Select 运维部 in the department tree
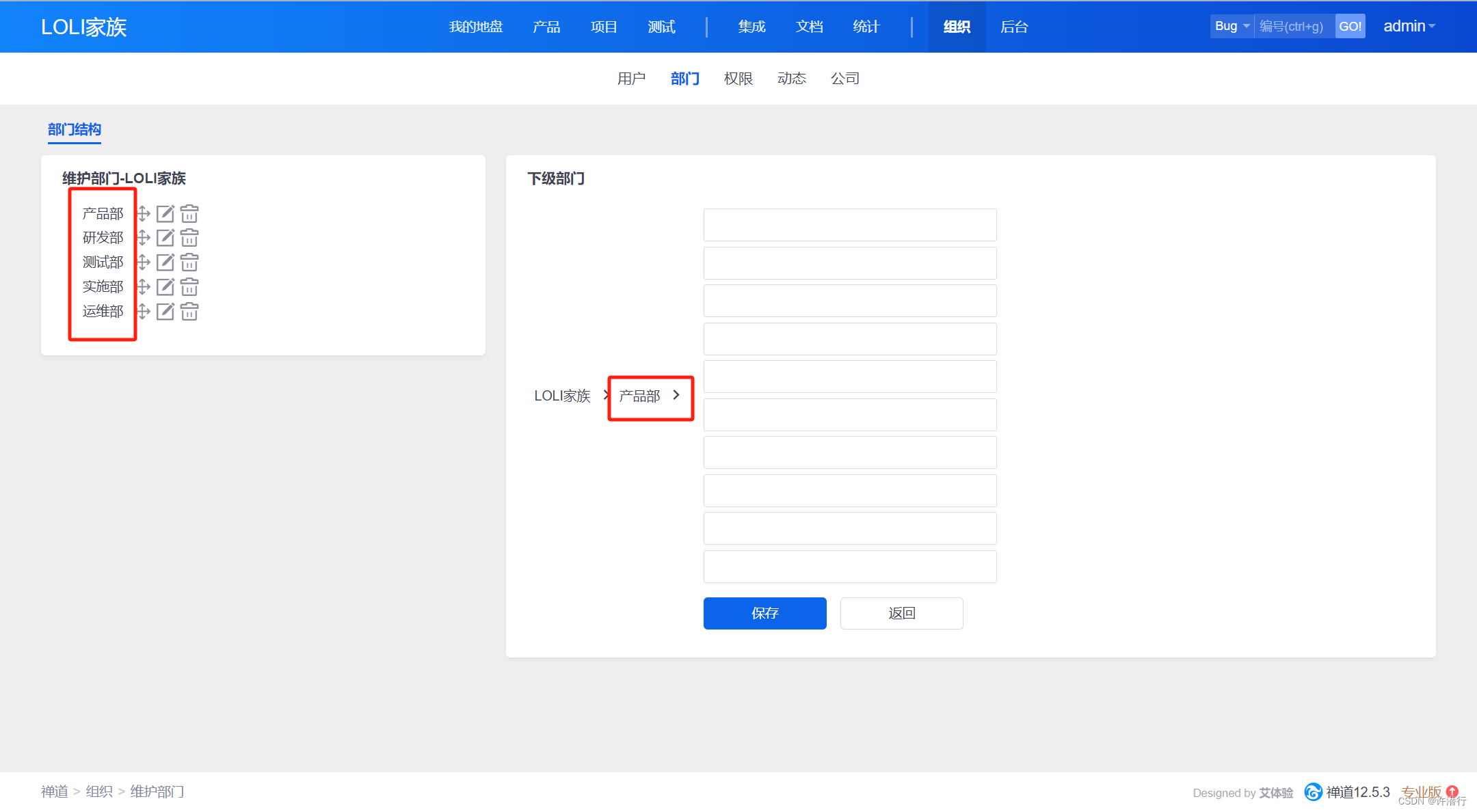The width and height of the screenshot is (1477, 812). (x=103, y=312)
